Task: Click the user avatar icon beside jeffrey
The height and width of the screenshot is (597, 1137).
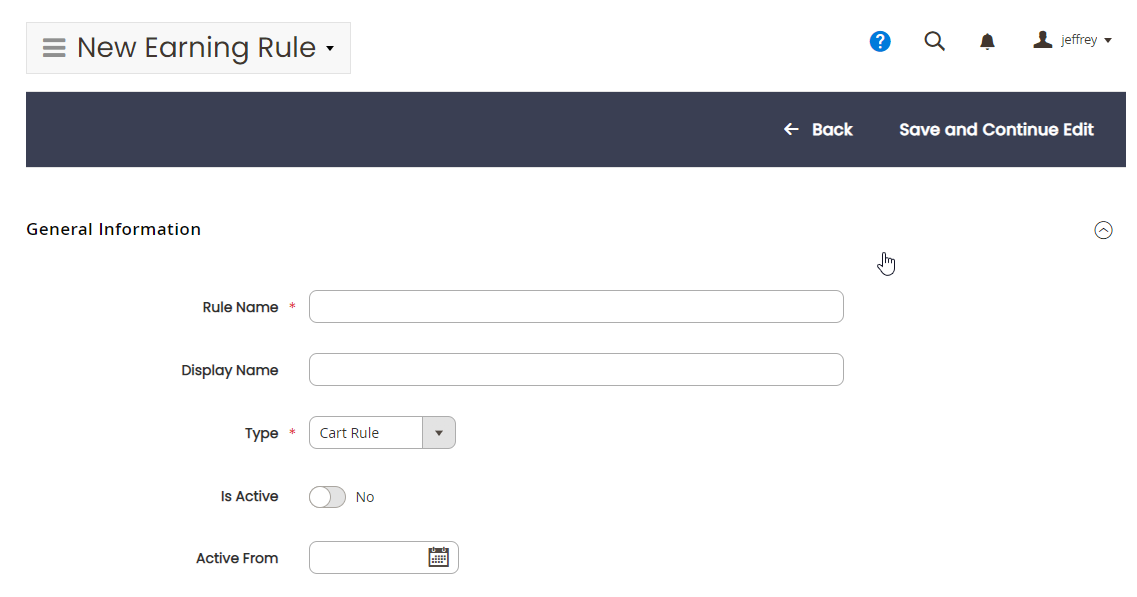Action: click(x=1042, y=40)
